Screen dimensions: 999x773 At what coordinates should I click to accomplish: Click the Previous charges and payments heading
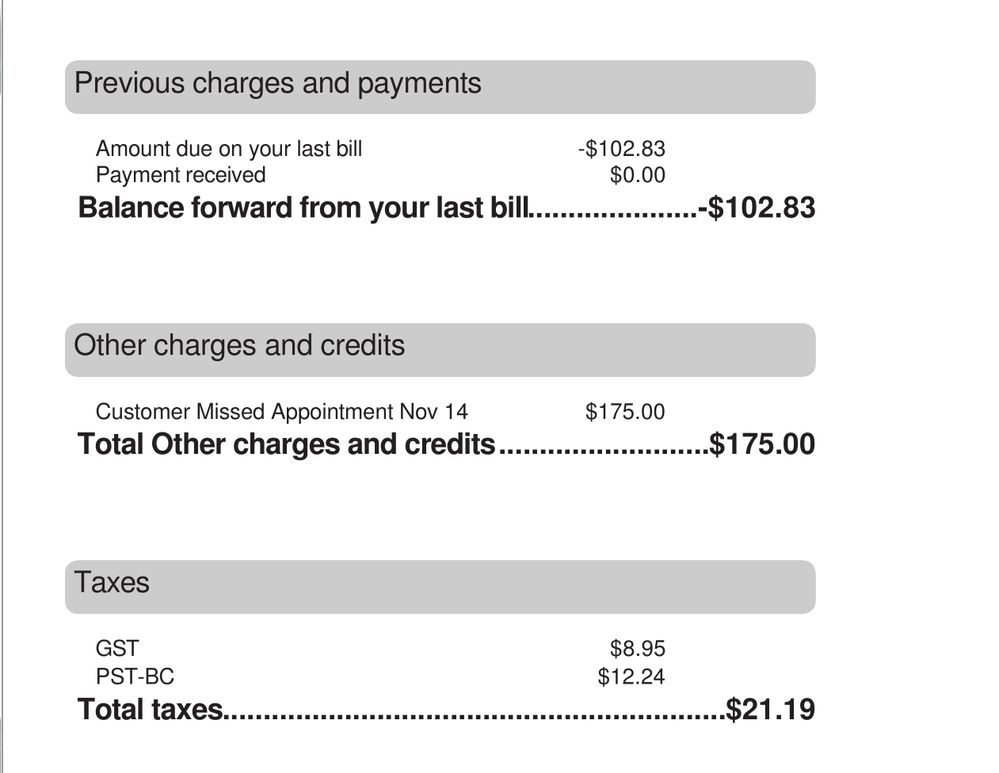tap(278, 83)
